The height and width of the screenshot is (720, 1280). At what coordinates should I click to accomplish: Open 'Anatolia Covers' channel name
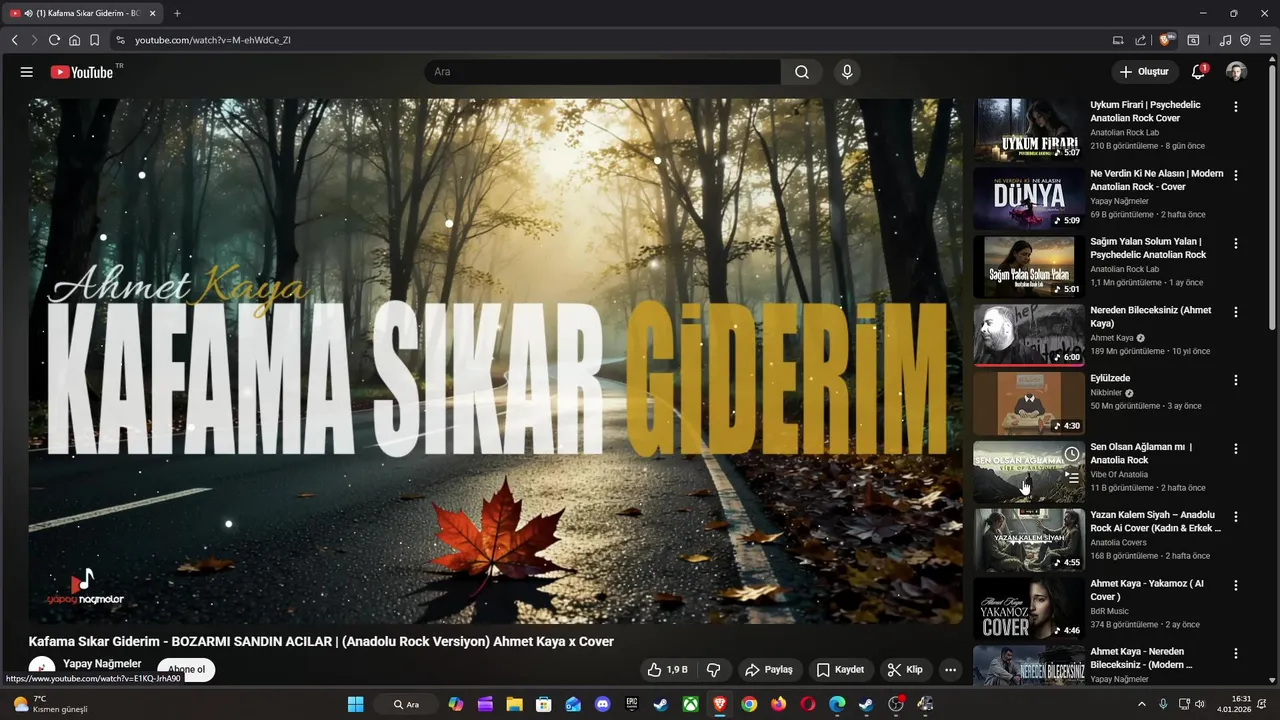point(1118,542)
